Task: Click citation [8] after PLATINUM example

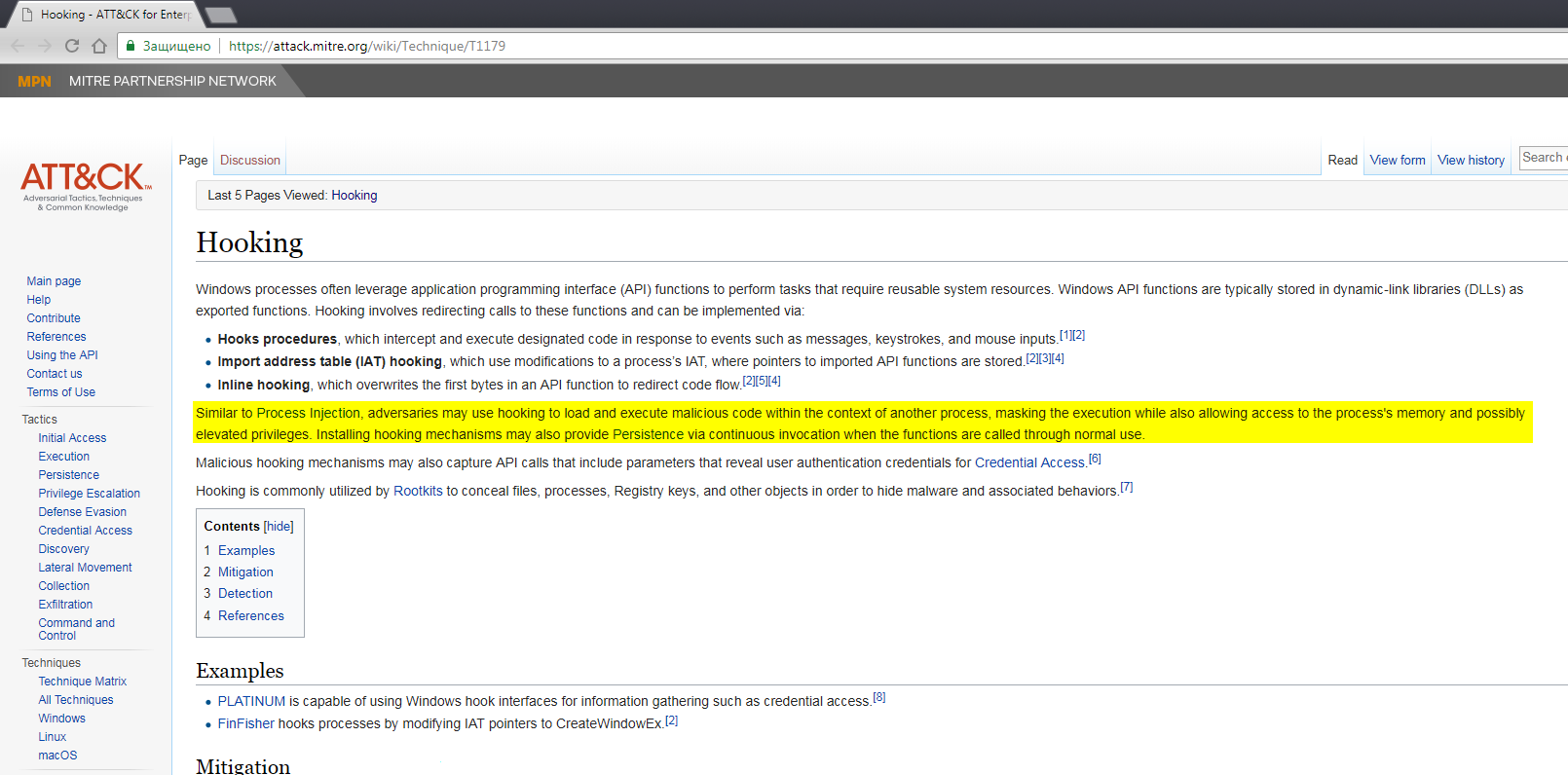Action: pyautogui.click(x=879, y=697)
